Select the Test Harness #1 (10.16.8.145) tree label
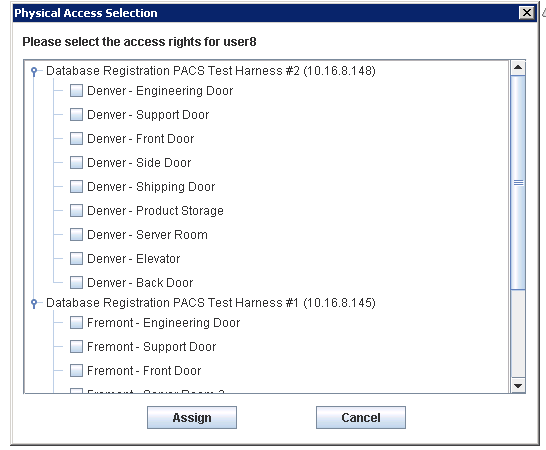Image resolution: width=546 pixels, height=450 pixels. coord(211,303)
